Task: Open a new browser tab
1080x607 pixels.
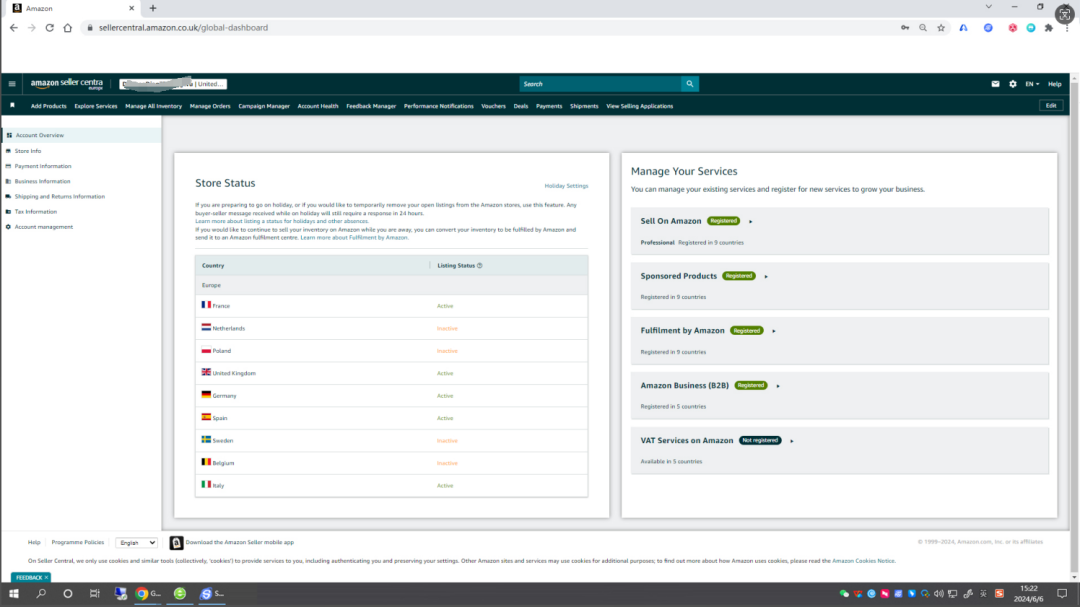Action: click(153, 8)
